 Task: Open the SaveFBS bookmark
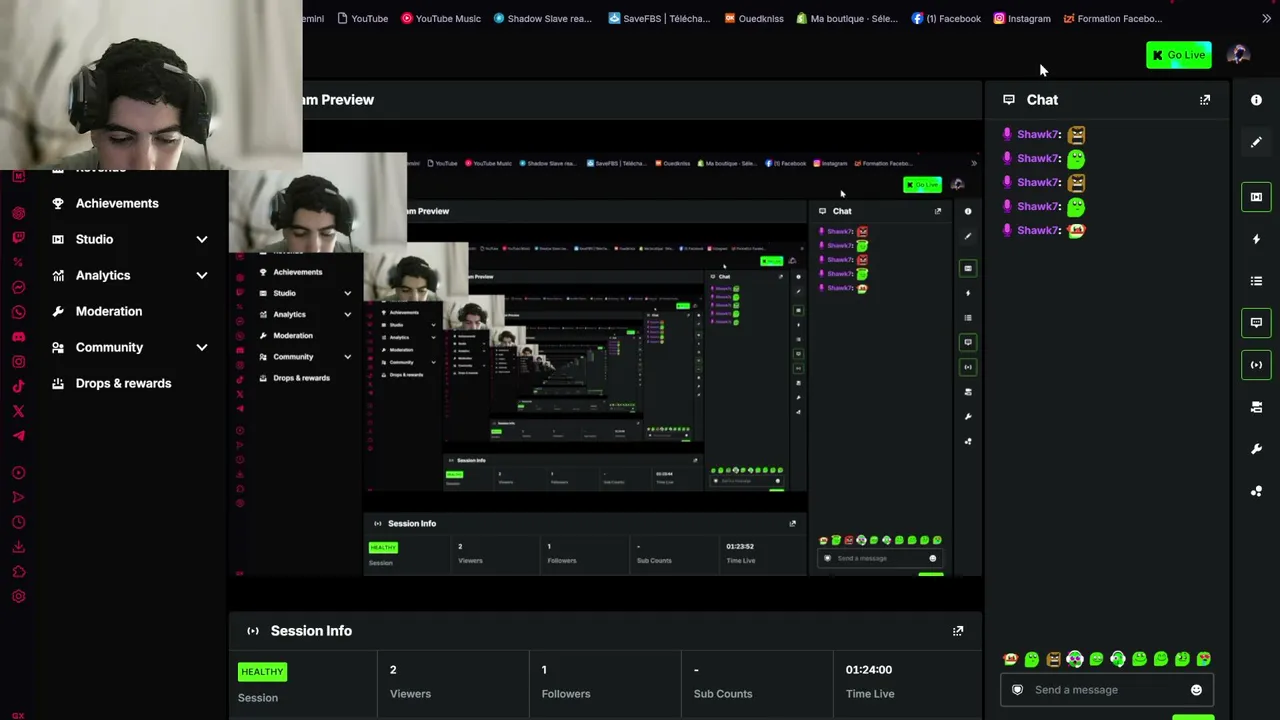click(659, 18)
